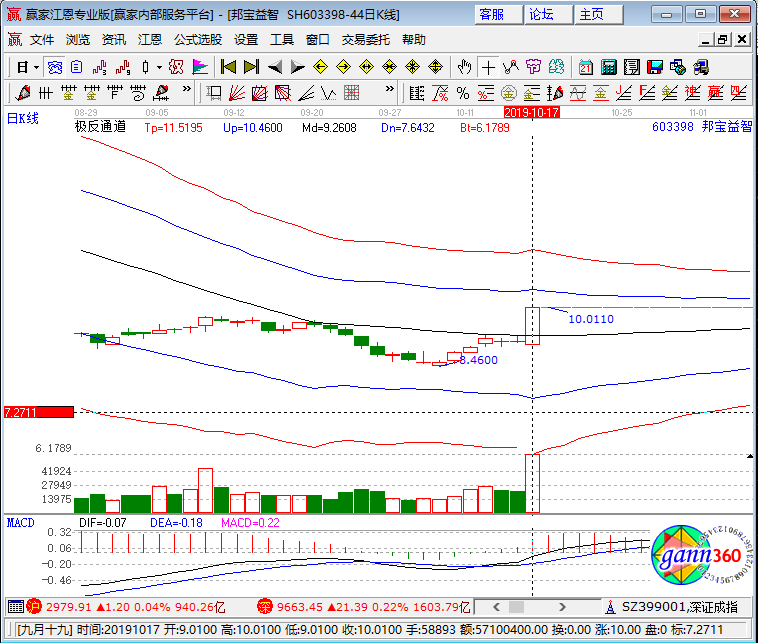Click the network globe computers icon
Screen dimensions: 758x643
678,67
